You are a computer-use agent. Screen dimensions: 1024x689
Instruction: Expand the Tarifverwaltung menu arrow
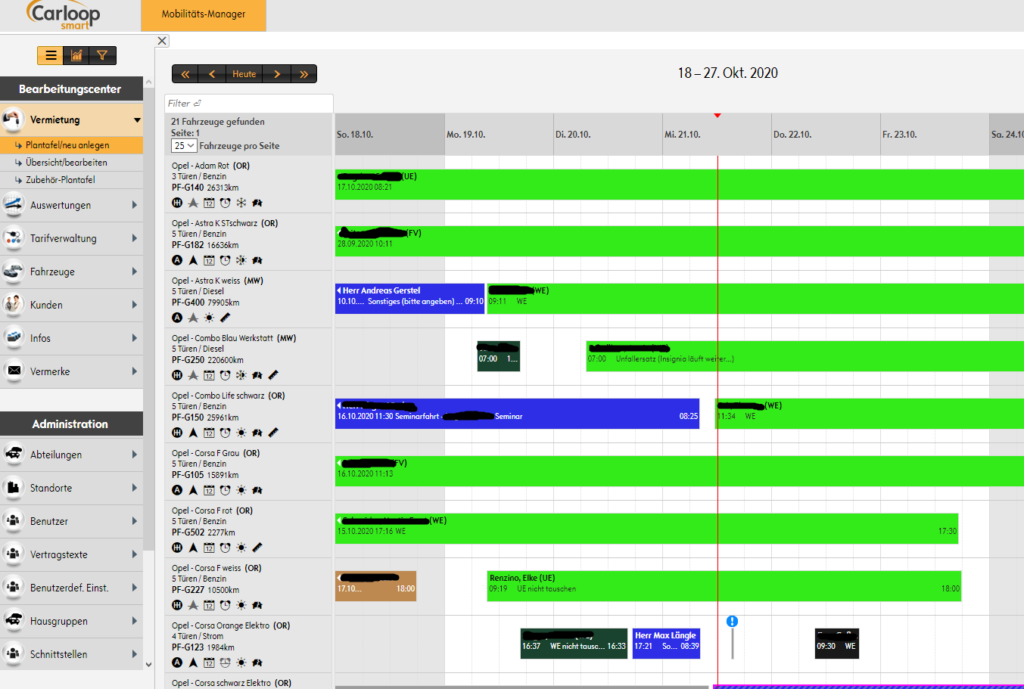pos(135,238)
